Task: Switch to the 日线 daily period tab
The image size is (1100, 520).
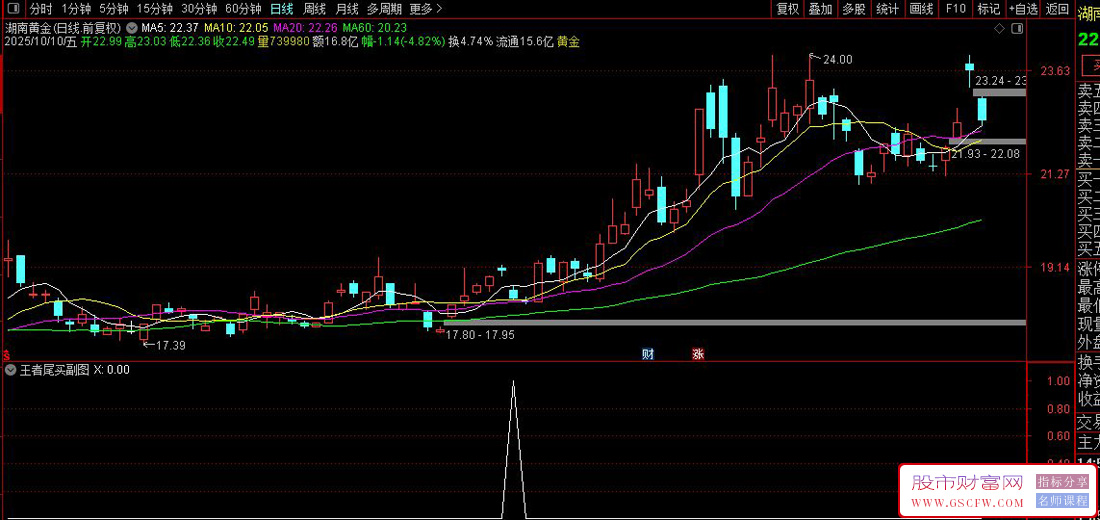Action: 282,9
